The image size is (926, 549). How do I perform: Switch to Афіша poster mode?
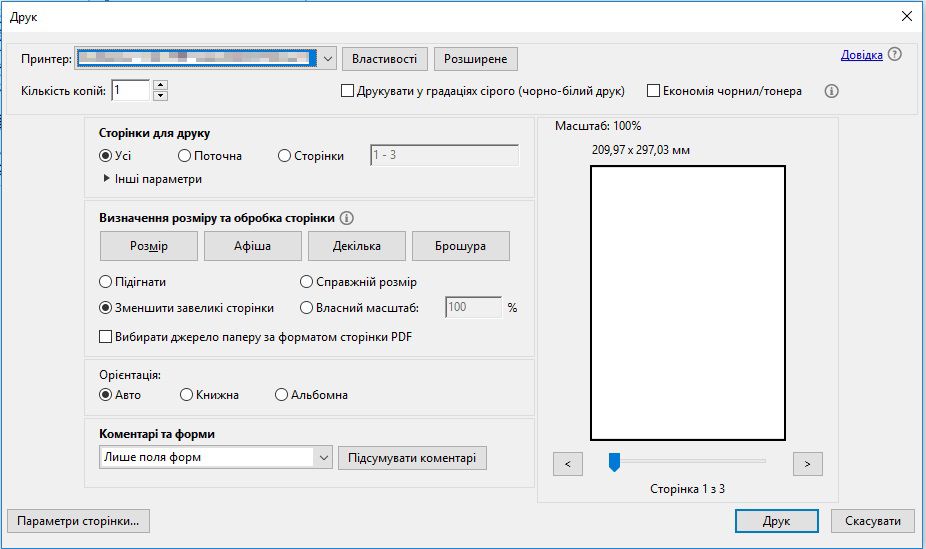click(253, 246)
